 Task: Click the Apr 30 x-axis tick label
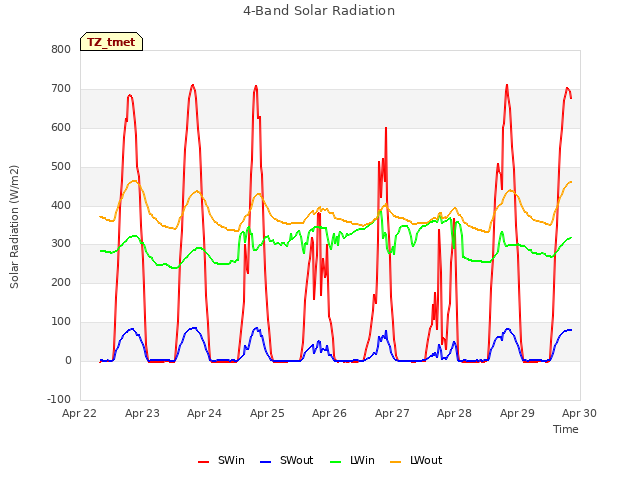pyautogui.click(x=579, y=413)
